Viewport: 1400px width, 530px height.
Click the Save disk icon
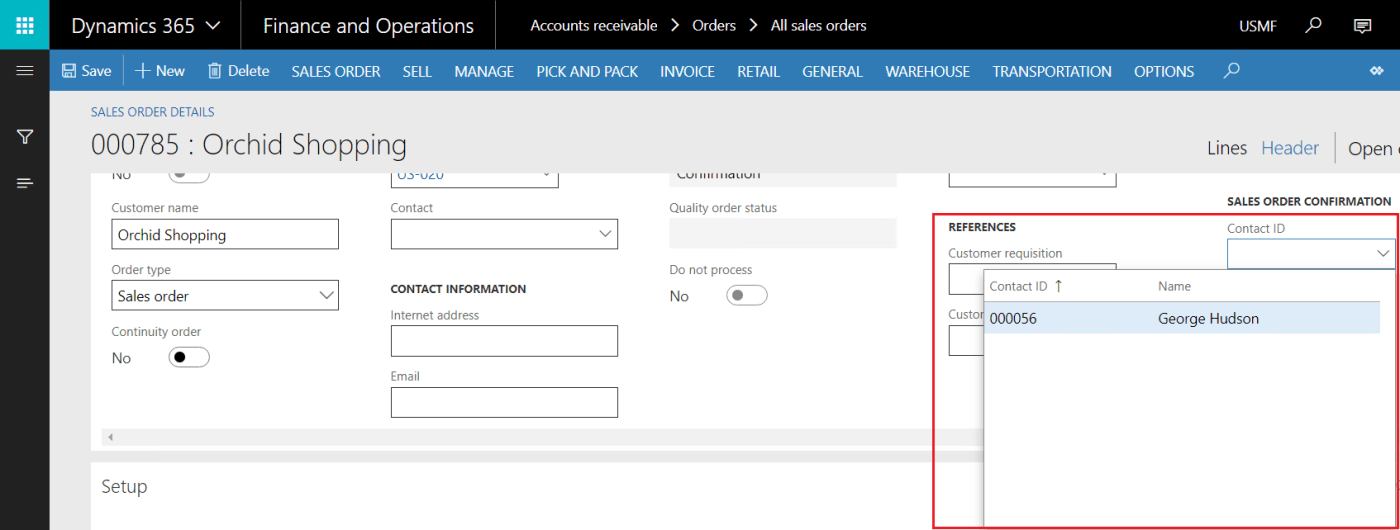pos(69,71)
